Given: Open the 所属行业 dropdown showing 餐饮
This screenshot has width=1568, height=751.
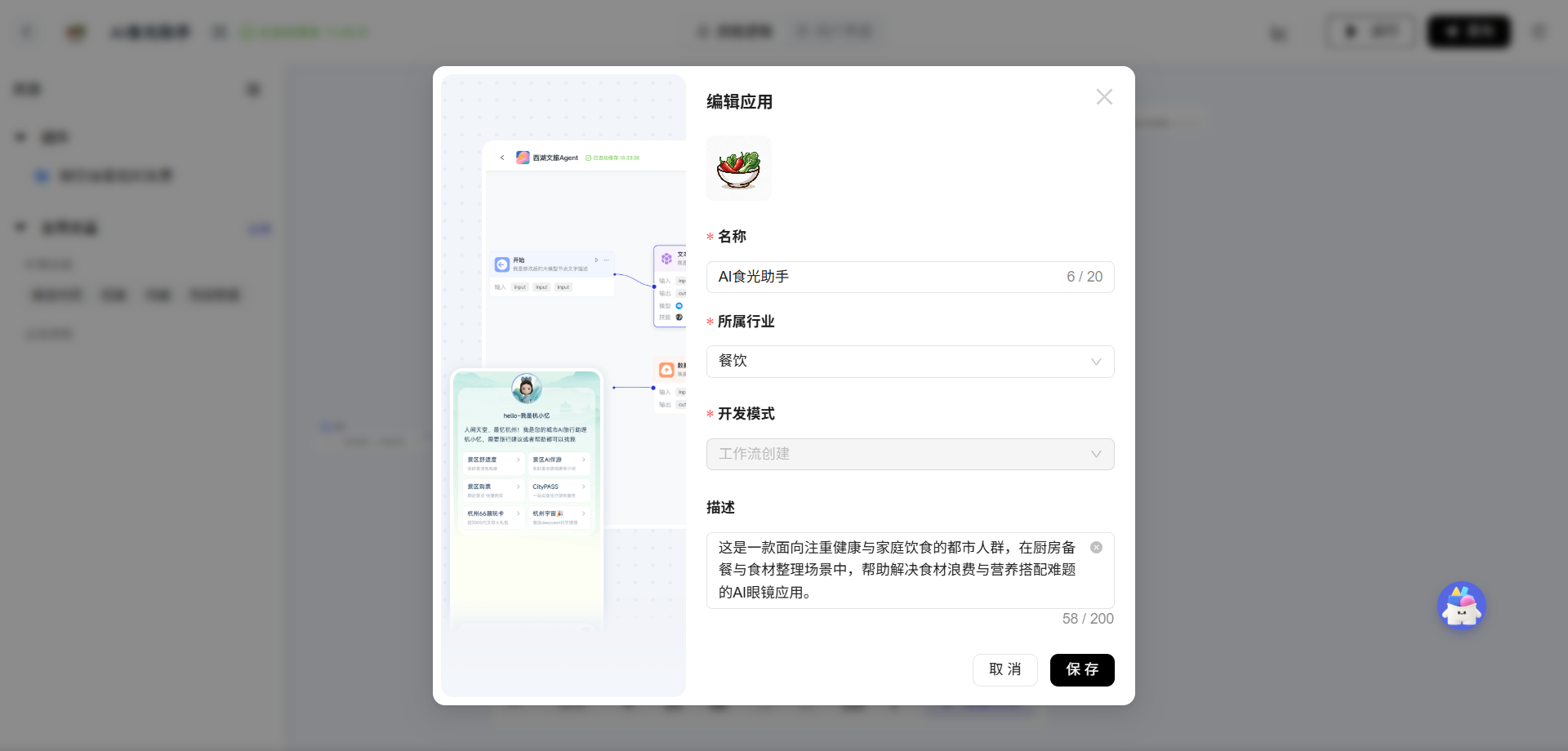Looking at the screenshot, I should pyautogui.click(x=910, y=362).
